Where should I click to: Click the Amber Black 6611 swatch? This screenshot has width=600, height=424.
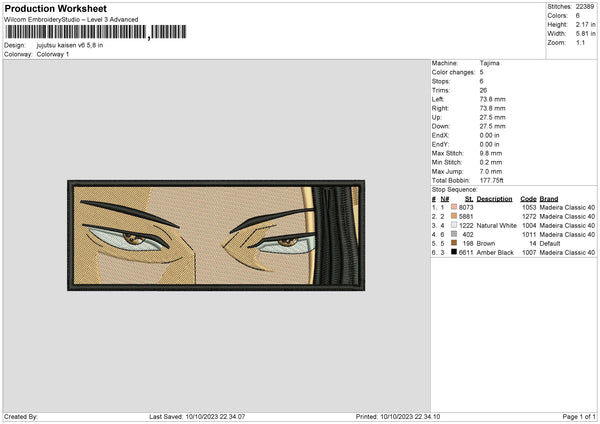point(454,252)
